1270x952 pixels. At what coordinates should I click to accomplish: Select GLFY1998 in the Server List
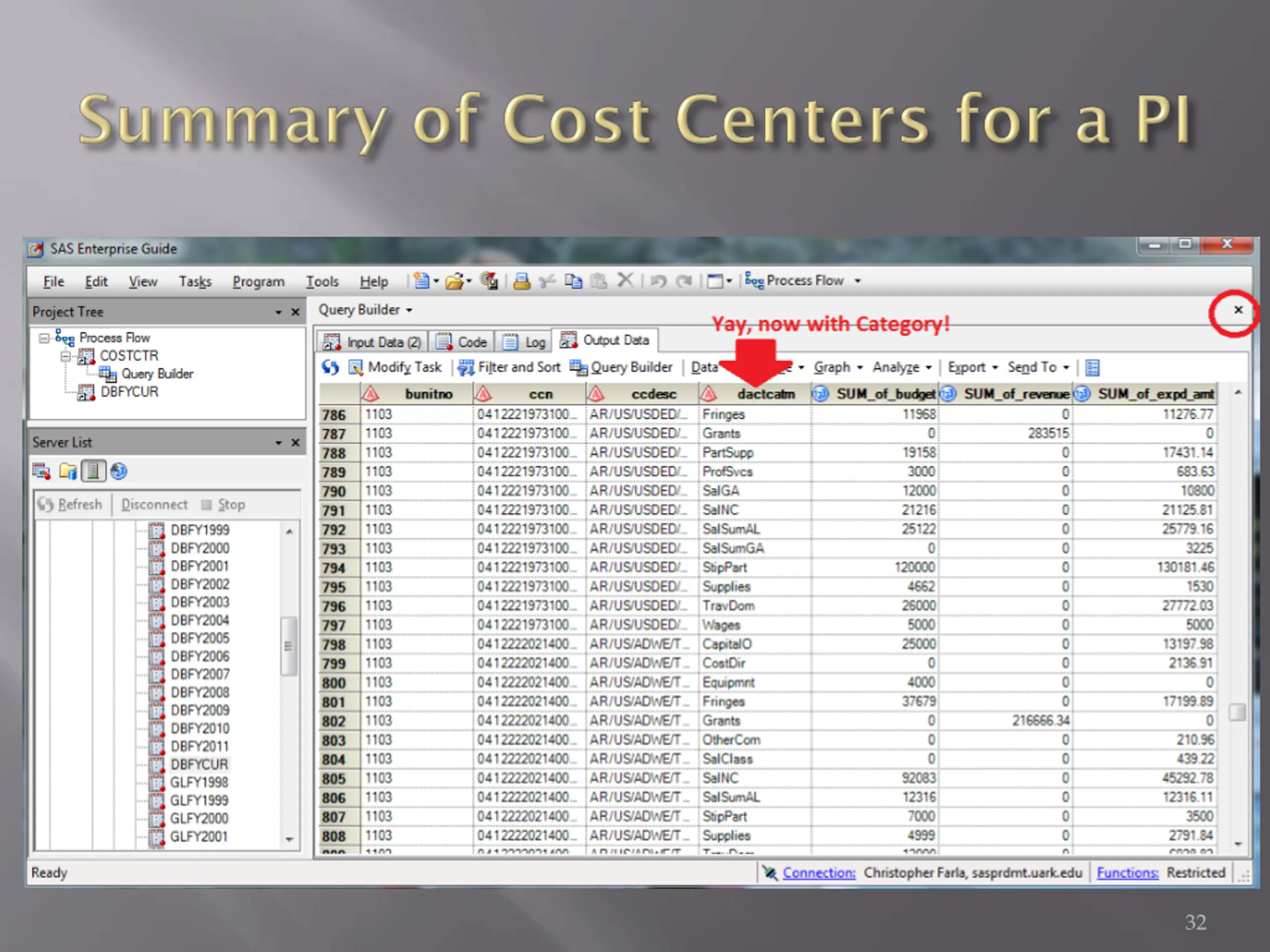tap(199, 783)
